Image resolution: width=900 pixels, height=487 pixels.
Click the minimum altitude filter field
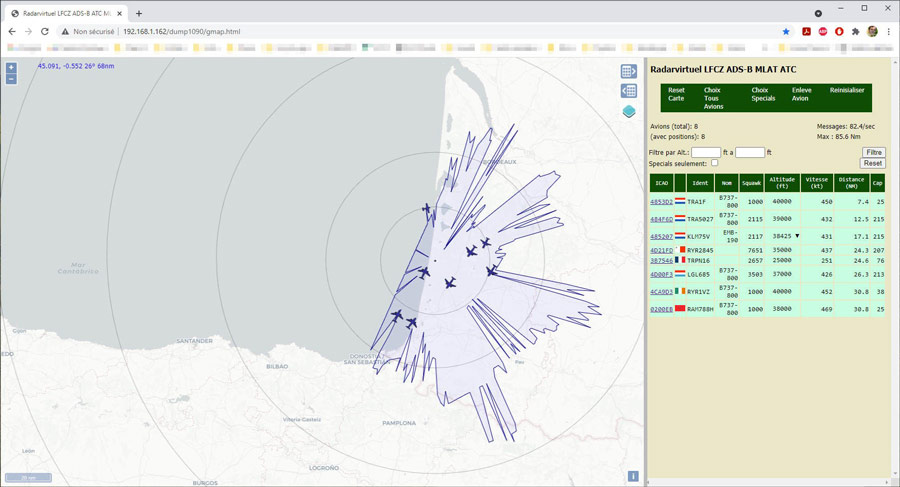pos(705,152)
